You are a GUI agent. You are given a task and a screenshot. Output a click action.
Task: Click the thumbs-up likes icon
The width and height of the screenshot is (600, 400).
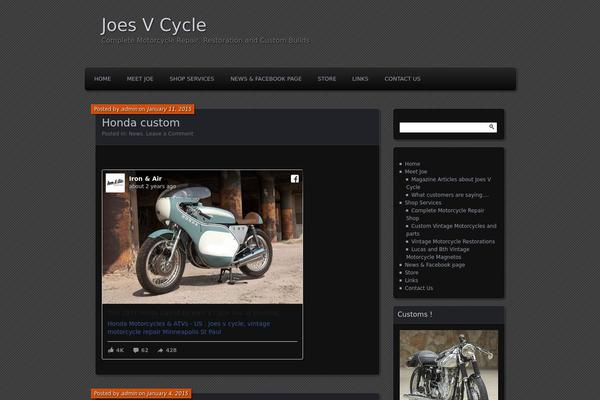[111, 350]
